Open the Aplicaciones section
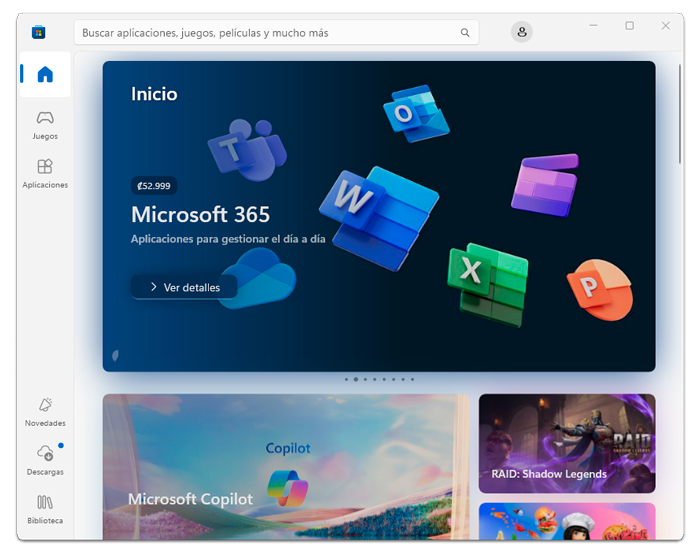This screenshot has width=700, height=552. (x=45, y=174)
